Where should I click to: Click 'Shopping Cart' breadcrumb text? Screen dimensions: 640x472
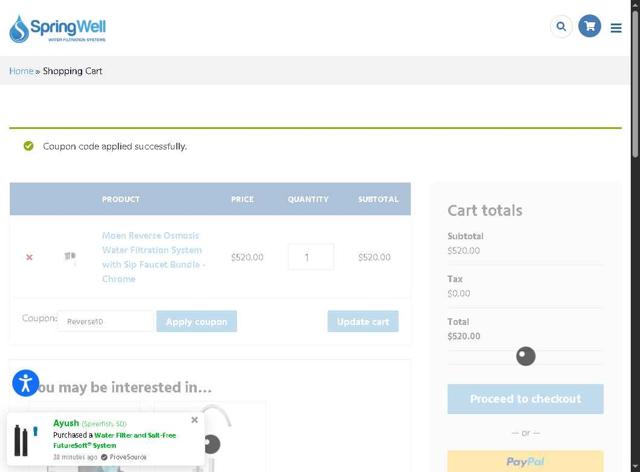coord(73,71)
